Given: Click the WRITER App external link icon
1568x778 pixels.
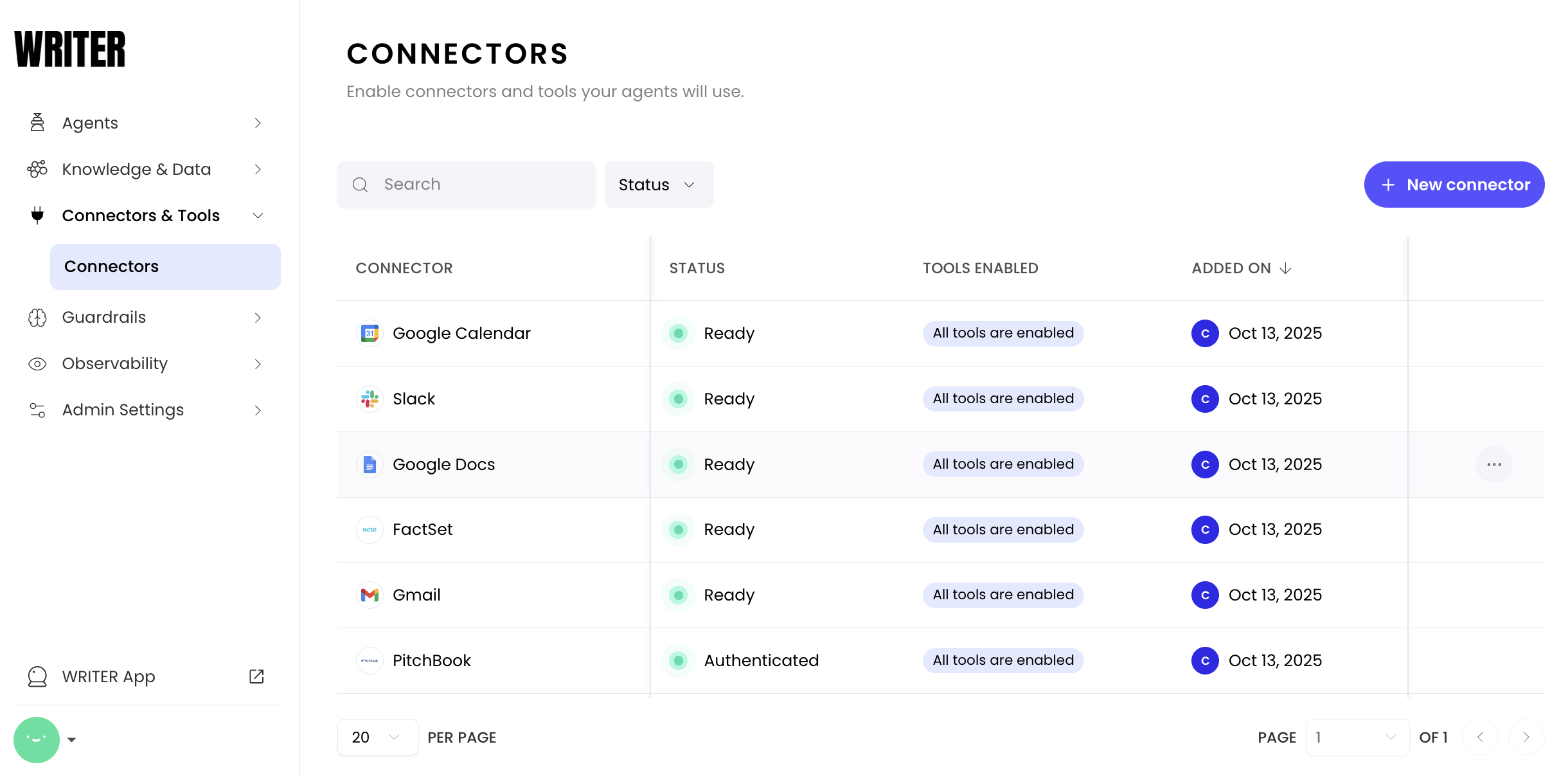Looking at the screenshot, I should (256, 676).
